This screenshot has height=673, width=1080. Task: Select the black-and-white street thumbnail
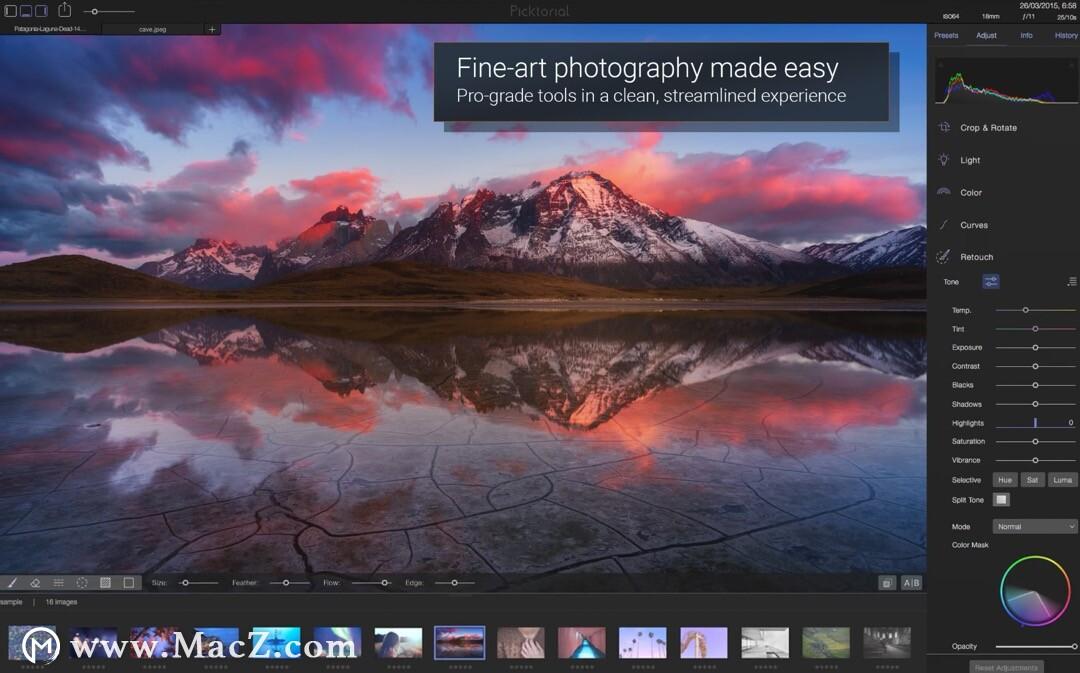pos(887,642)
